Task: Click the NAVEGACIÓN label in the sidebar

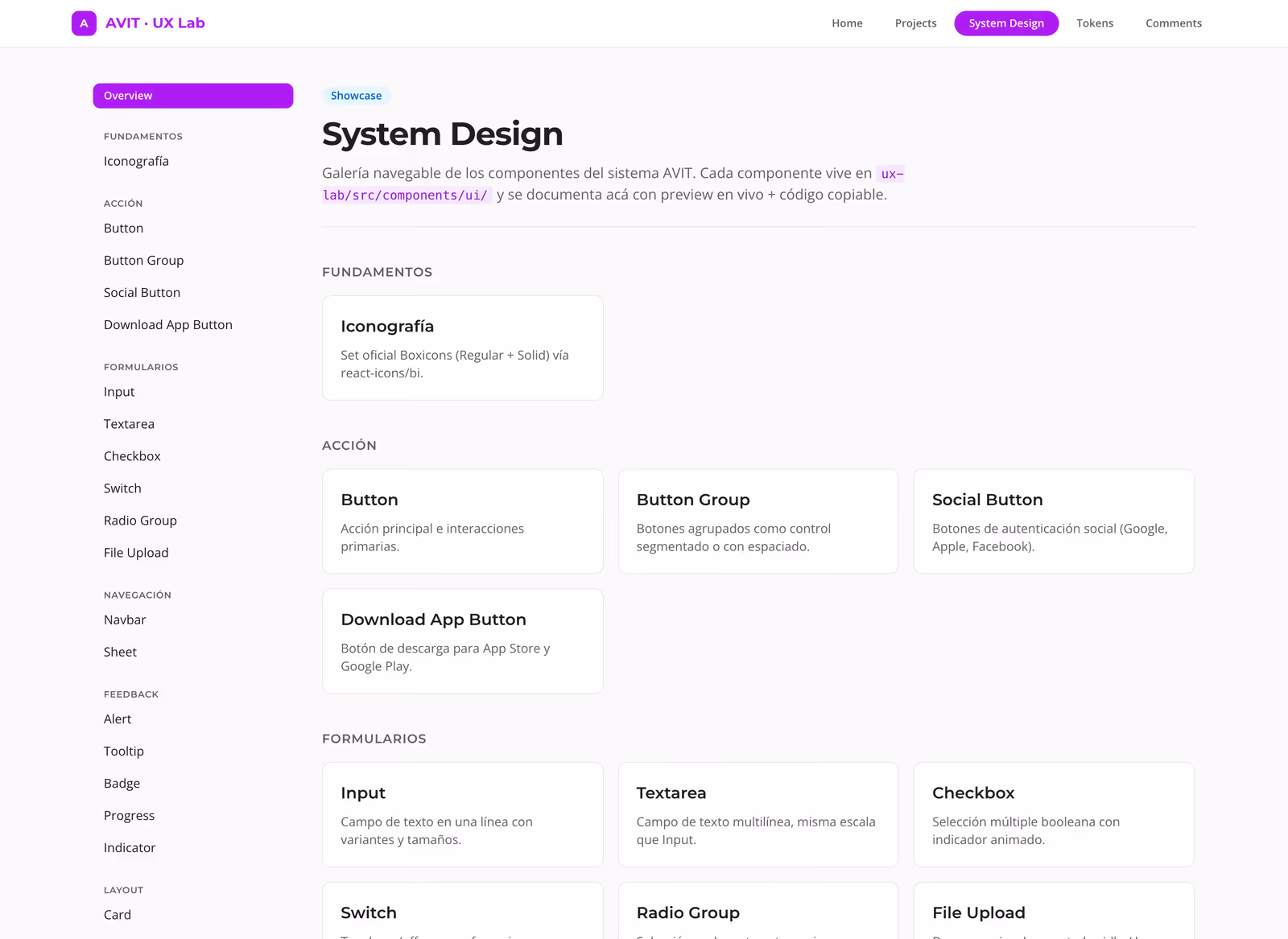Action: pyautogui.click(x=138, y=595)
